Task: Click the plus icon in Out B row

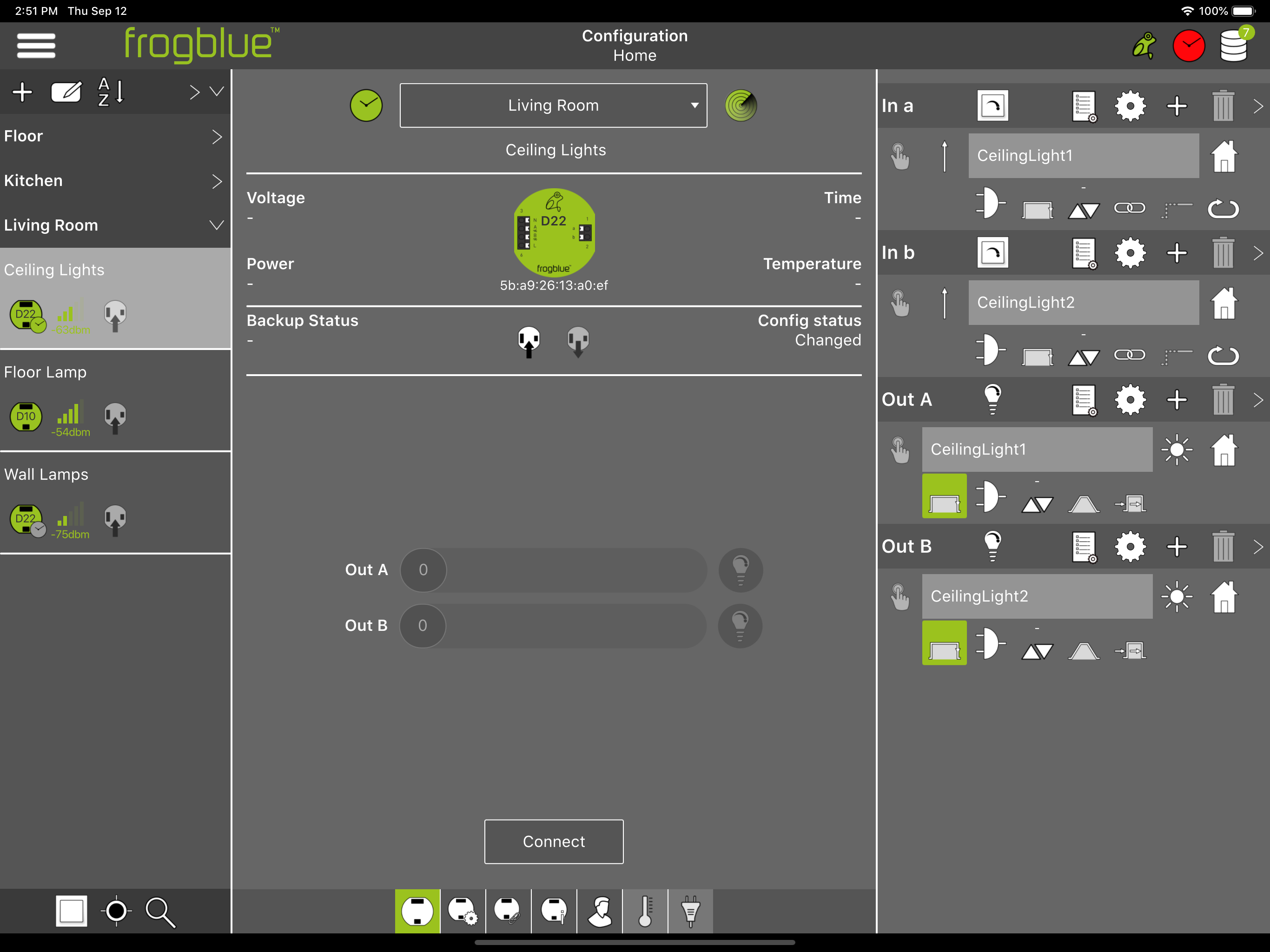Action: 1177,547
